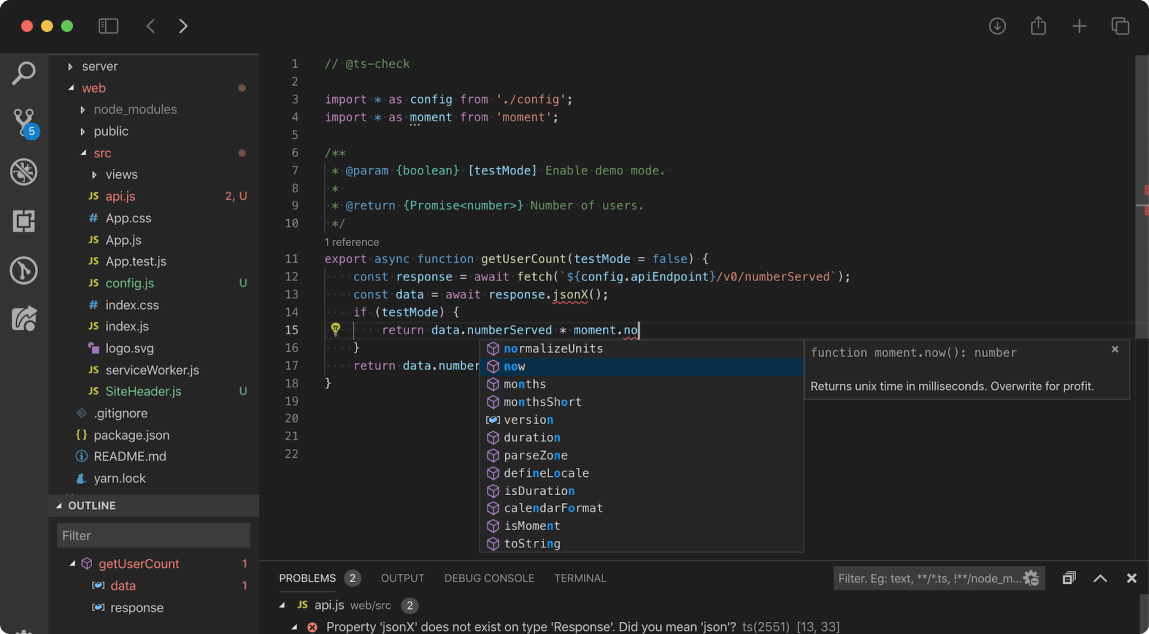Select 'now' suggestion in autocomplete
The width and height of the screenshot is (1149, 634).
pos(641,366)
